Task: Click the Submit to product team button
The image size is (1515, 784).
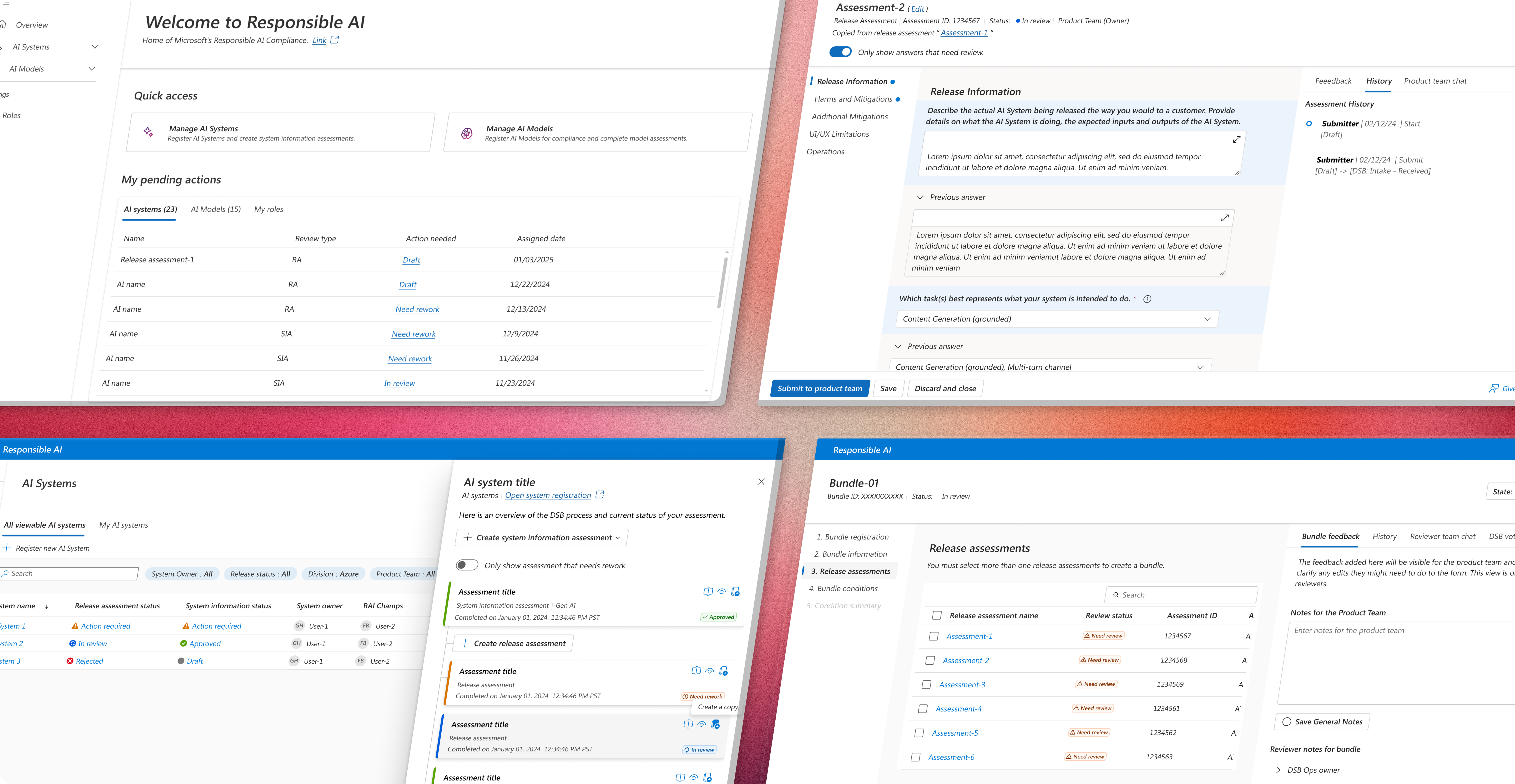Action: pos(820,389)
